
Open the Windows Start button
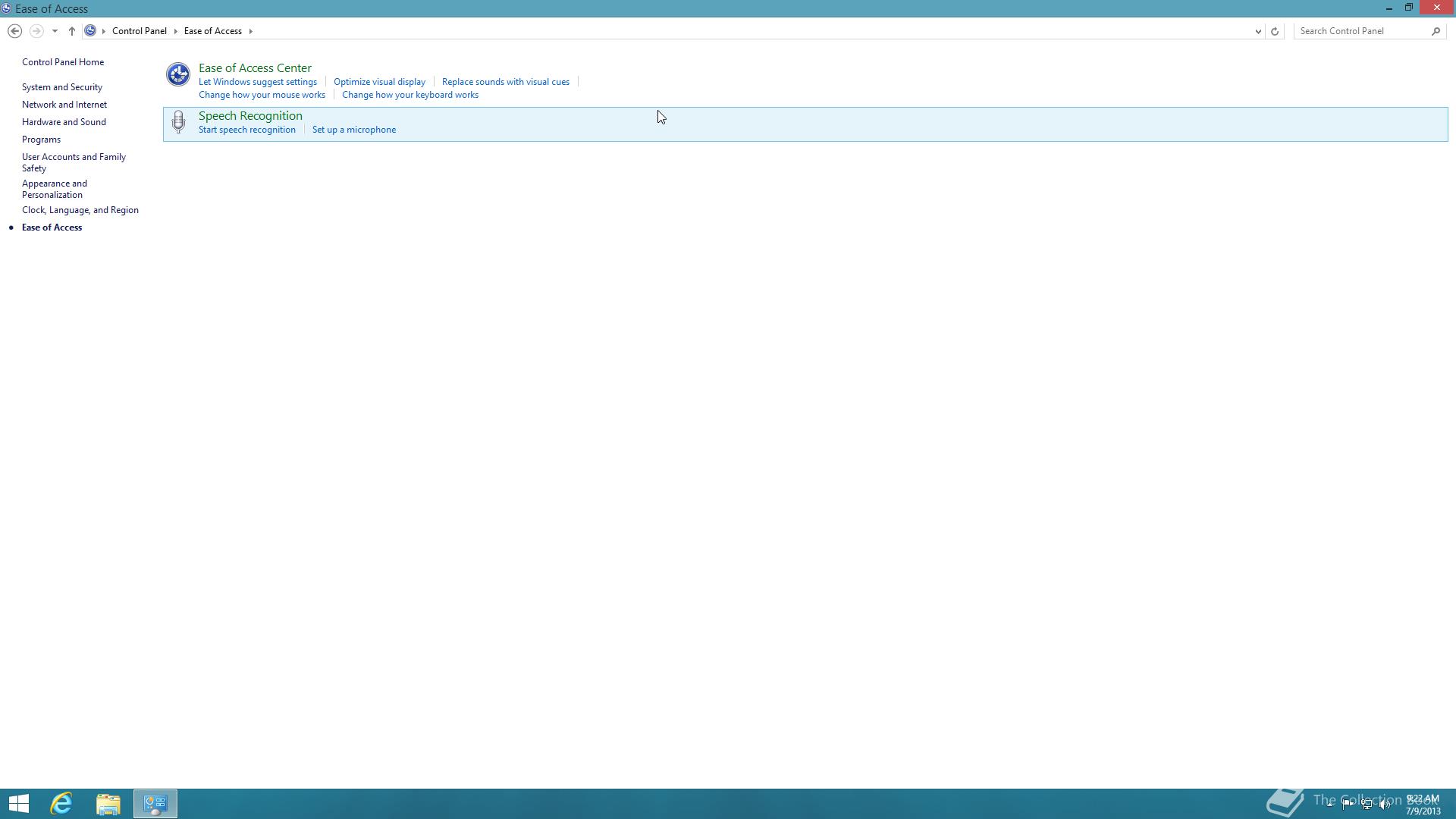coord(19,804)
